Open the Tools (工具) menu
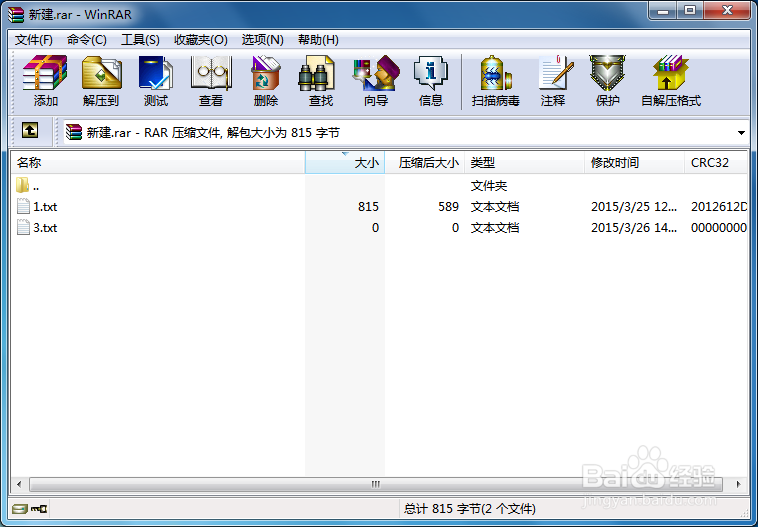758x527 pixels. click(x=140, y=40)
